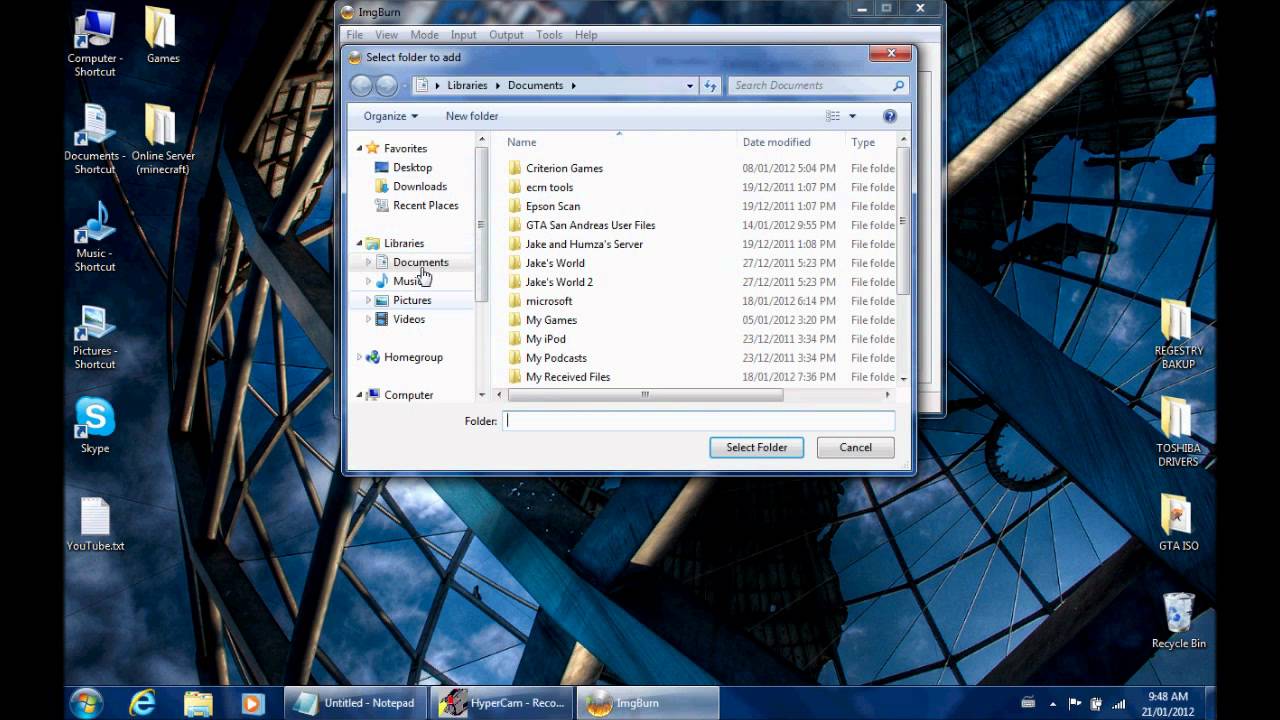Screen dimensions: 1280x720
Task: Cancel the folder selection dialog
Action: point(855,448)
